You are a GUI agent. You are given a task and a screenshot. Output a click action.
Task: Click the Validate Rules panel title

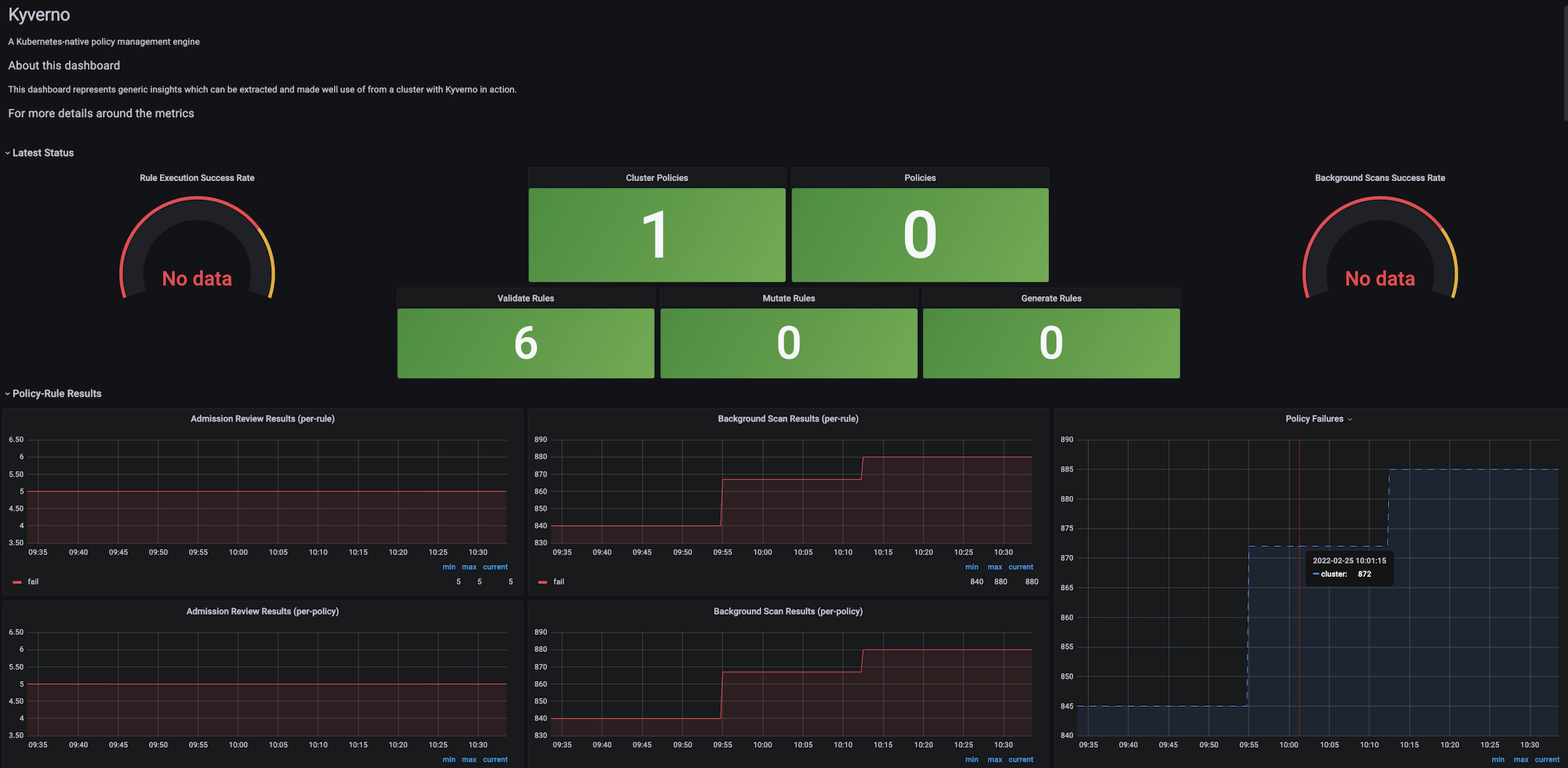(525, 299)
